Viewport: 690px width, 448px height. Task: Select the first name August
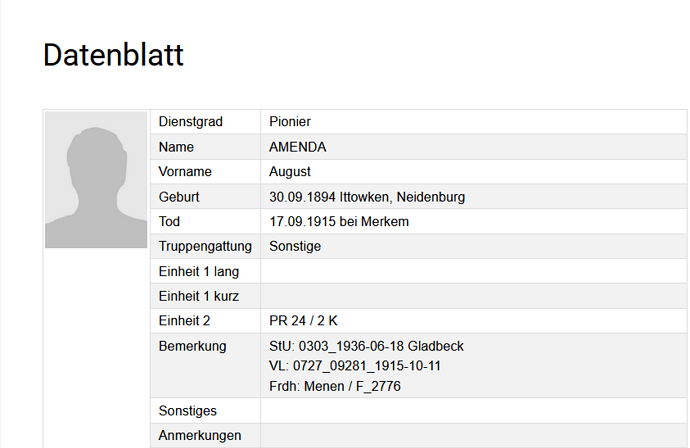(x=290, y=172)
